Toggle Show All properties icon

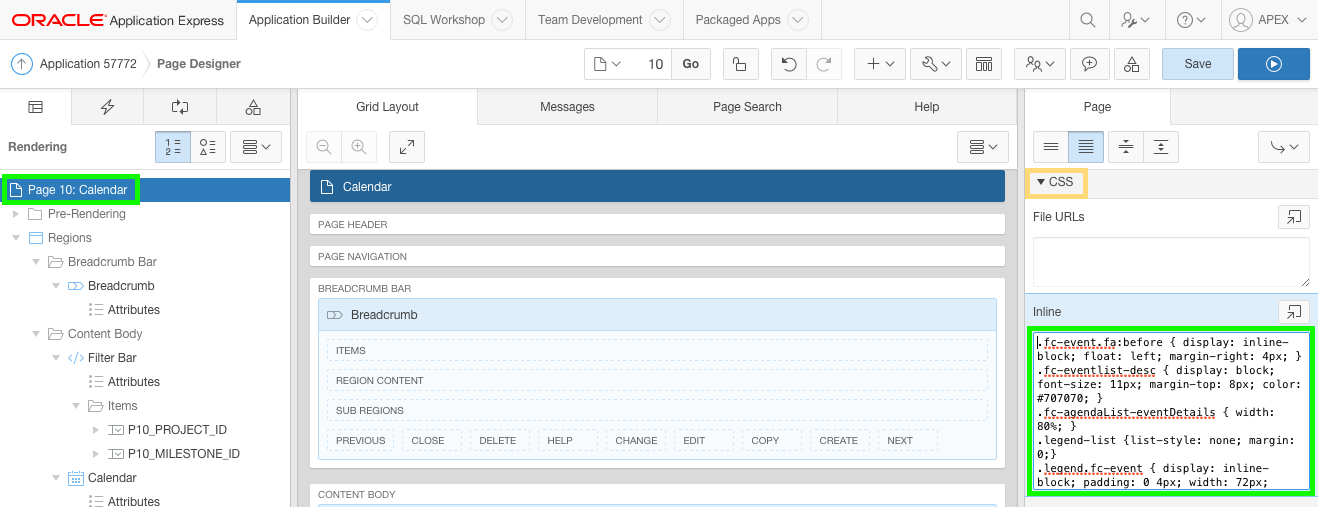1086,147
